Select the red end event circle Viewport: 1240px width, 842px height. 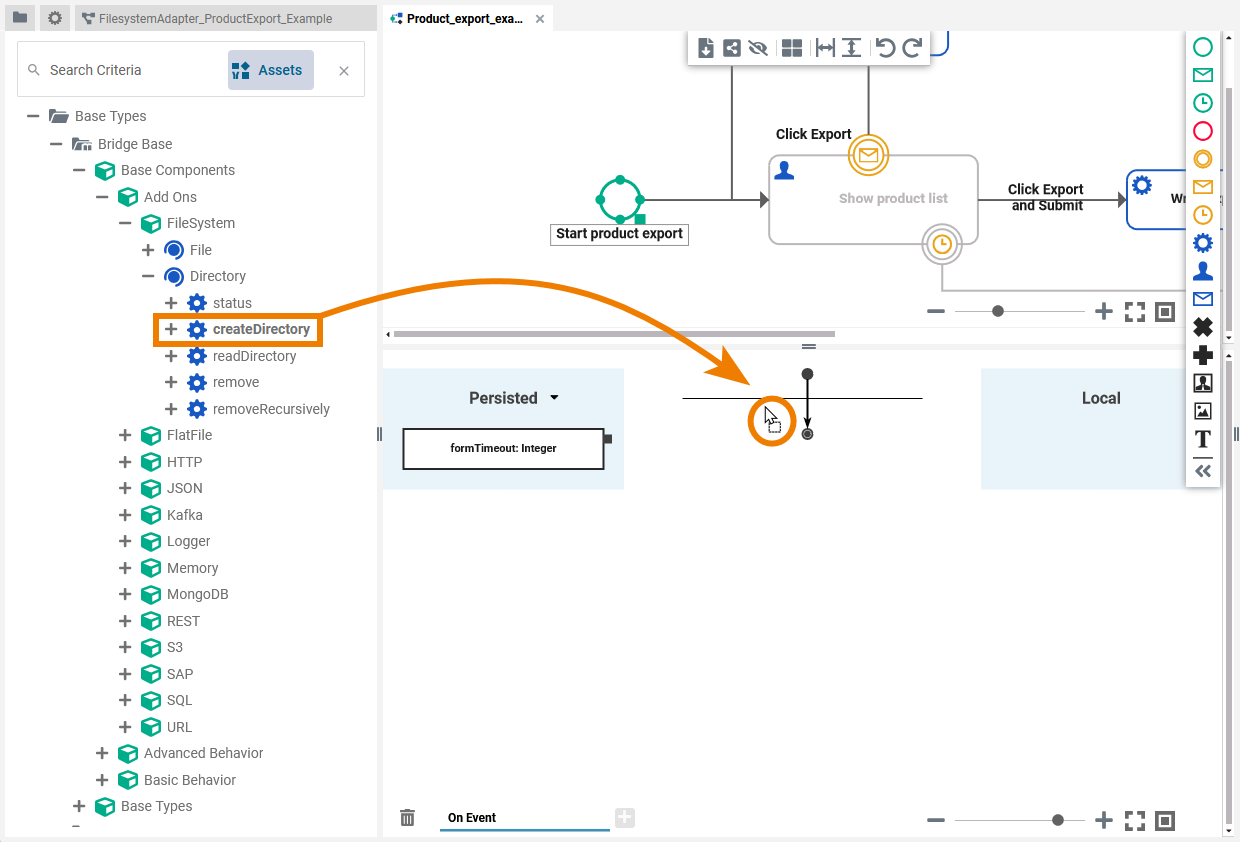[1203, 131]
